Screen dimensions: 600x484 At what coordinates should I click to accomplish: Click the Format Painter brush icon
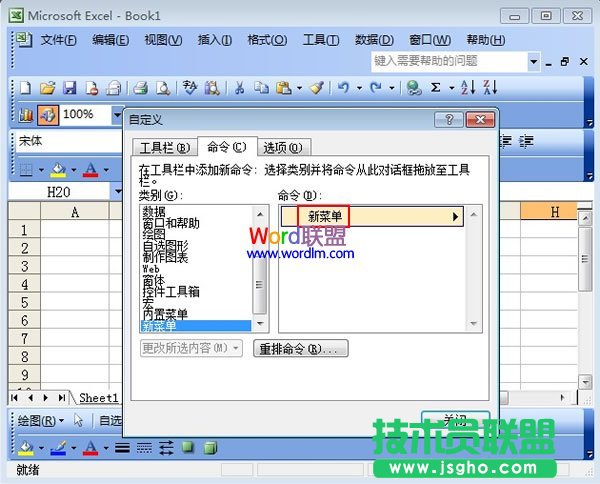click(x=316, y=88)
